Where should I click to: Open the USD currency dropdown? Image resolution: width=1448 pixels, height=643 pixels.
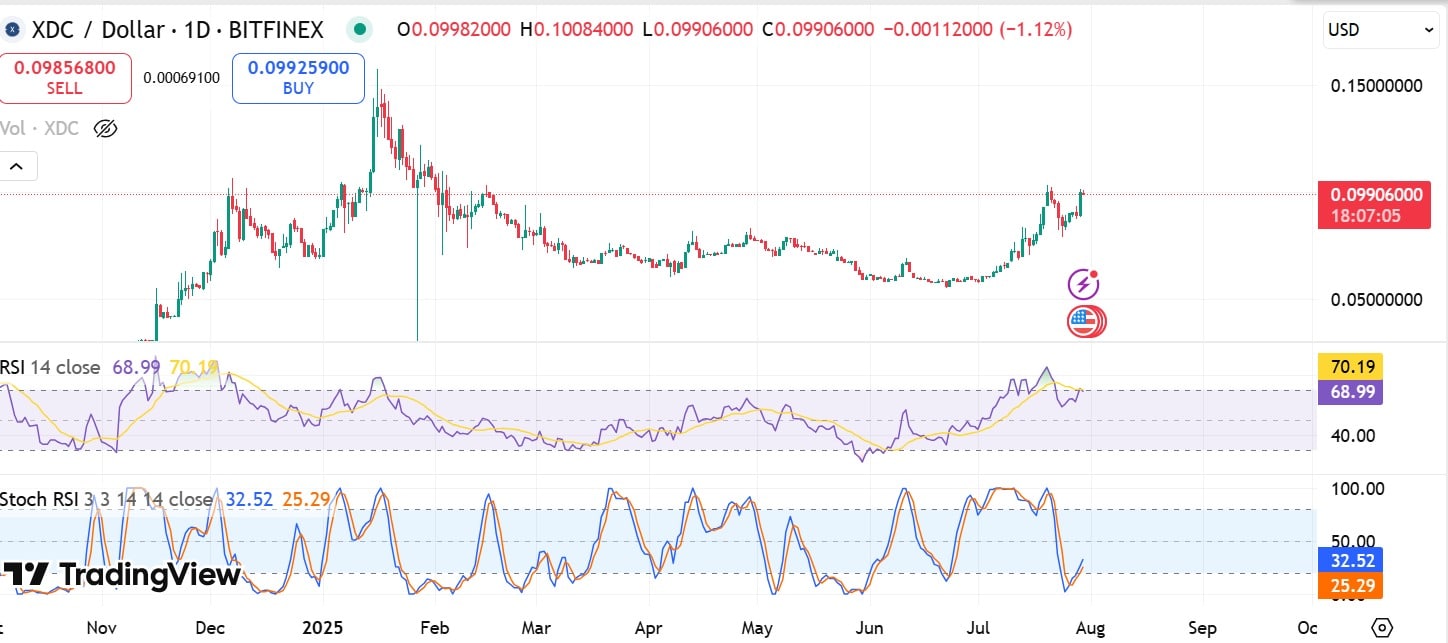1380,30
